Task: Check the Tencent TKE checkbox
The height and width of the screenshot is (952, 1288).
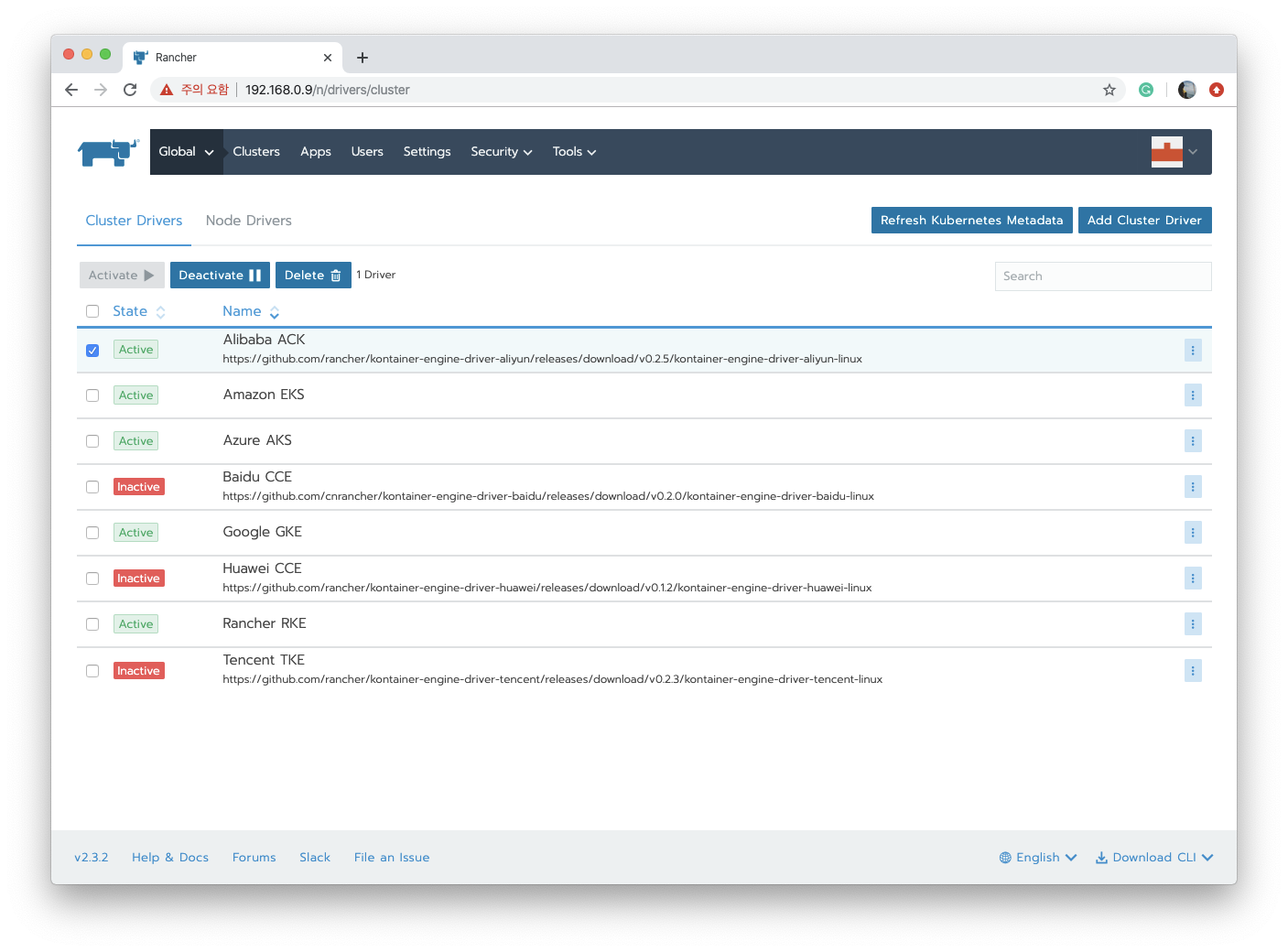Action: (92, 671)
